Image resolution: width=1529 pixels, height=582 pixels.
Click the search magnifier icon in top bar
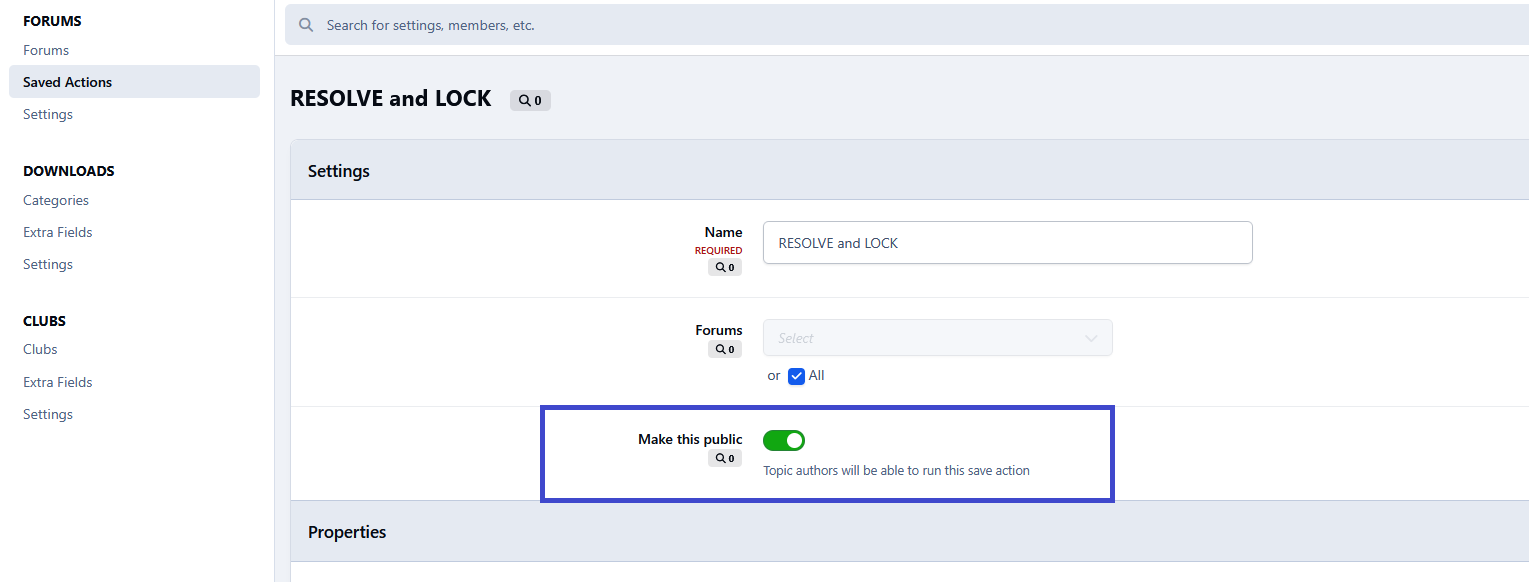click(306, 25)
